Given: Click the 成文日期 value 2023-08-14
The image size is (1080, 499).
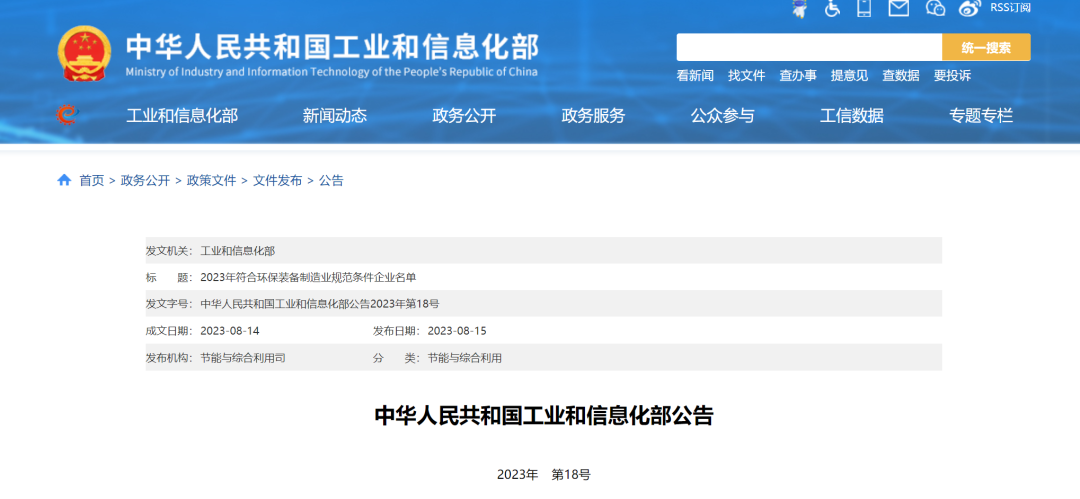Looking at the screenshot, I should tap(230, 331).
